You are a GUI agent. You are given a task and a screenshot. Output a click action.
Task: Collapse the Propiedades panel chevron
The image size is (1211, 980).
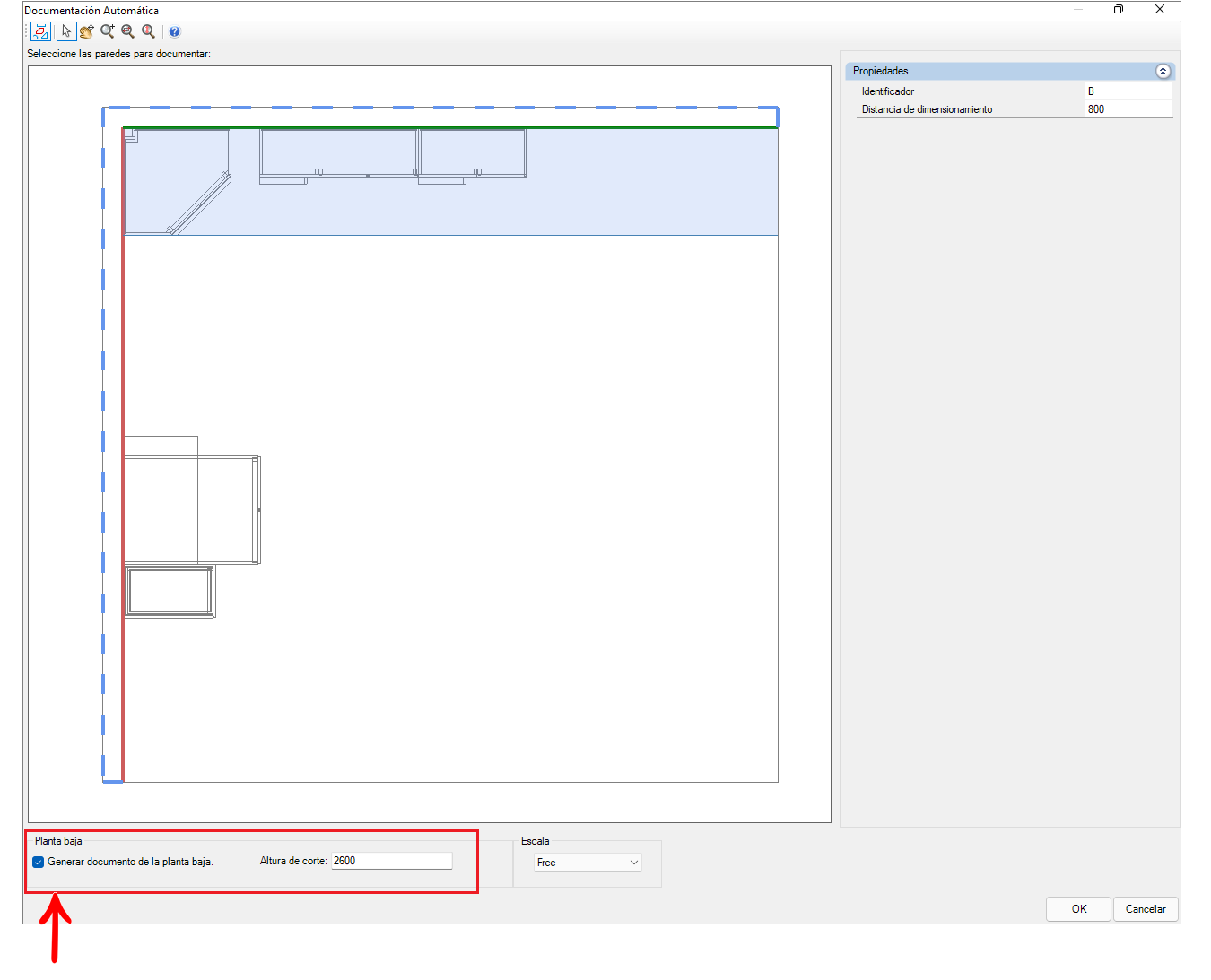[x=1163, y=71]
